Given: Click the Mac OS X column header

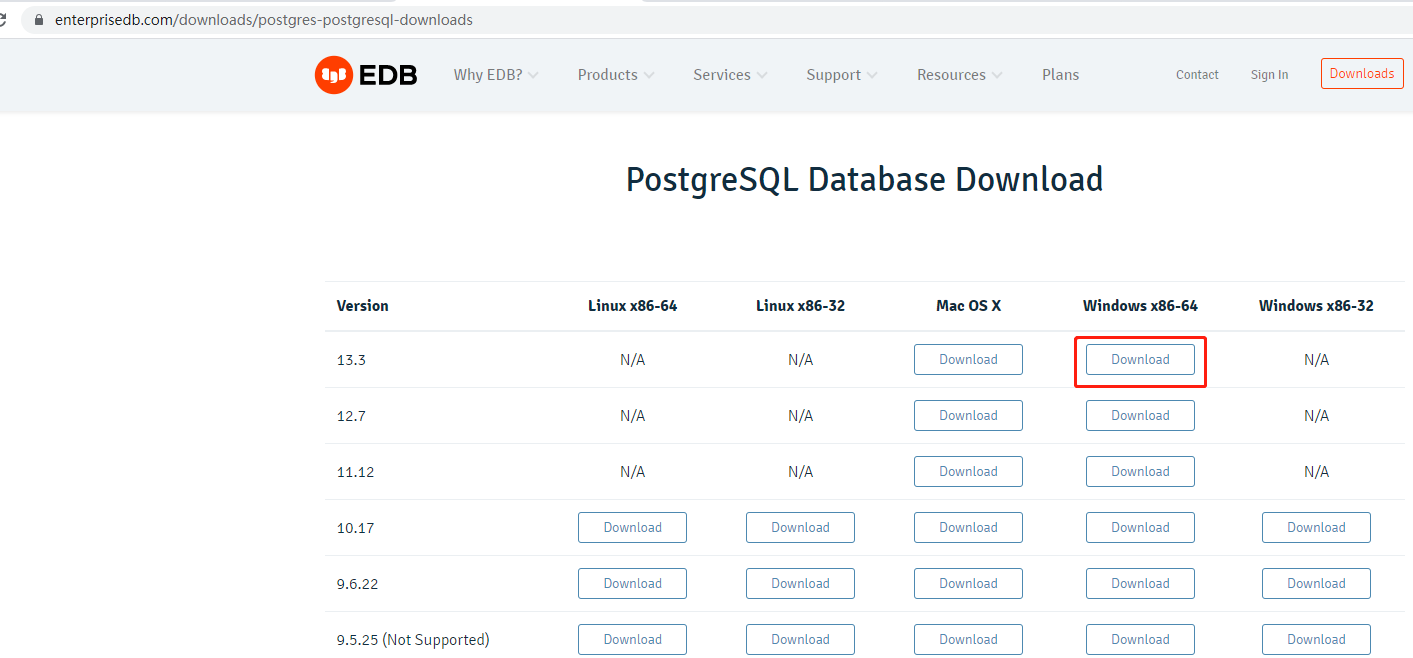Looking at the screenshot, I should pos(968,306).
